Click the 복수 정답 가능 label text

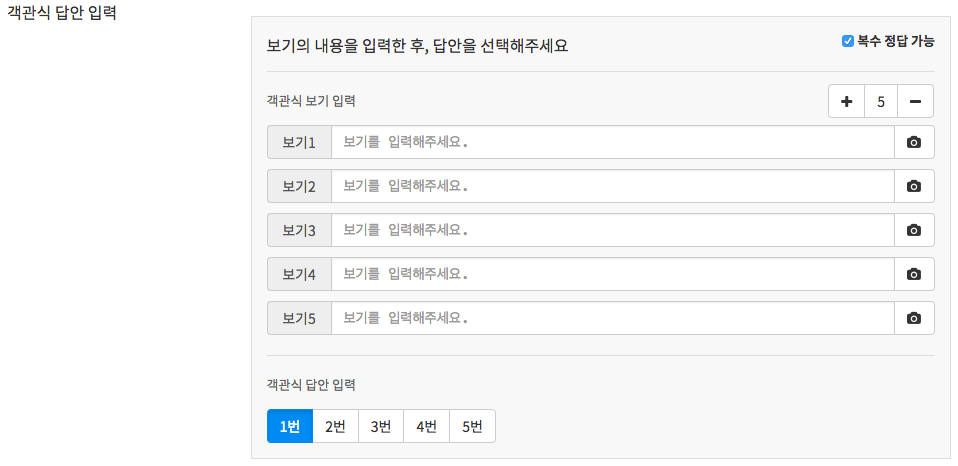[x=895, y=41]
